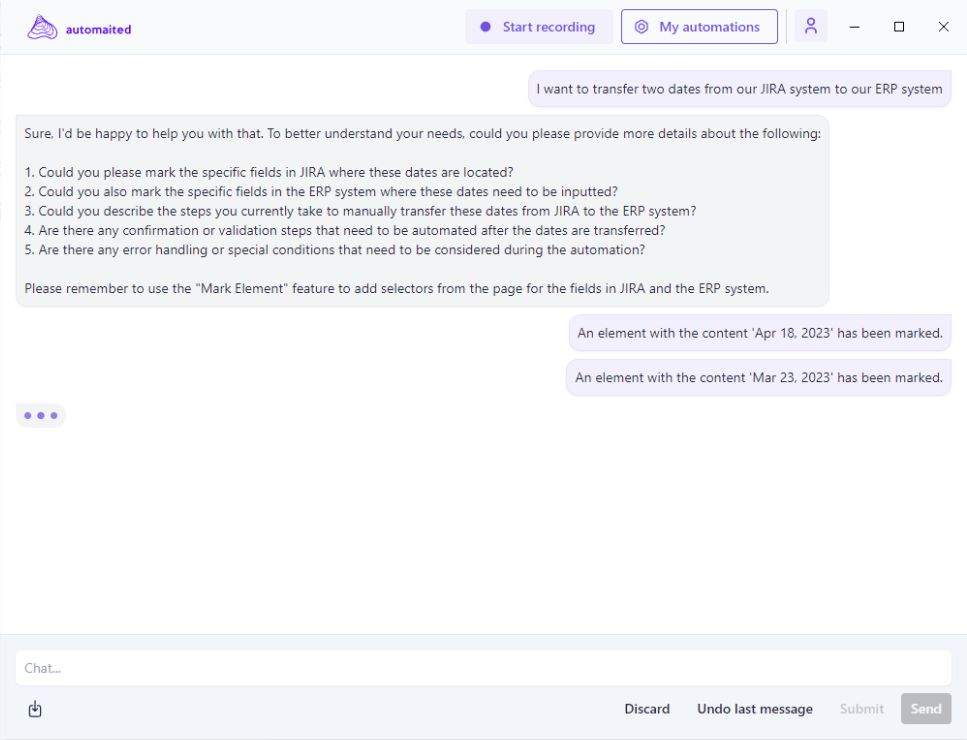Select the 'Apr 18, 2023' marked element message
Screen dimensions: 967x740
[x=760, y=333]
